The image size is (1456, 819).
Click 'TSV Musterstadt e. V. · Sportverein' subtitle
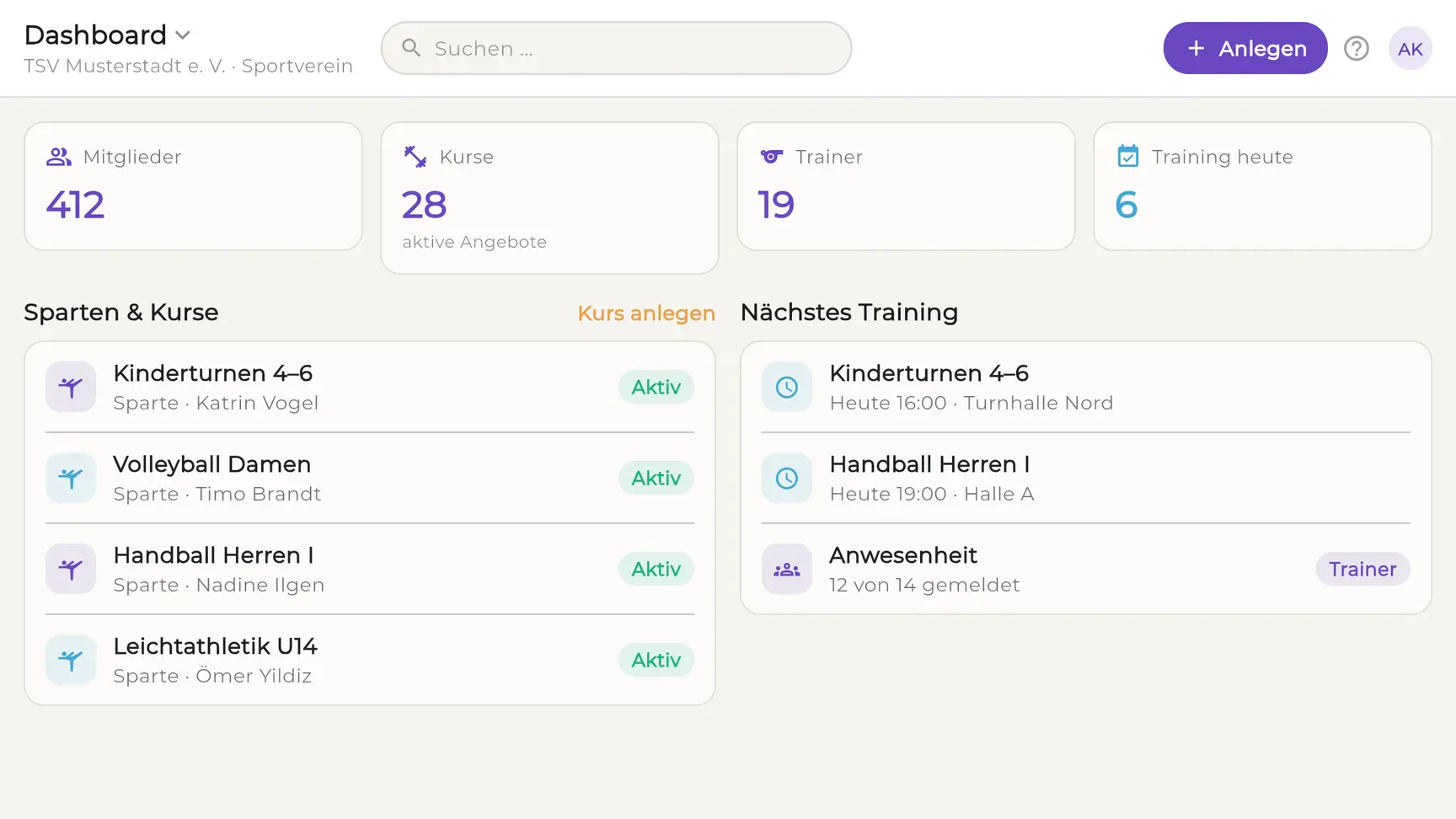pyautogui.click(x=189, y=66)
